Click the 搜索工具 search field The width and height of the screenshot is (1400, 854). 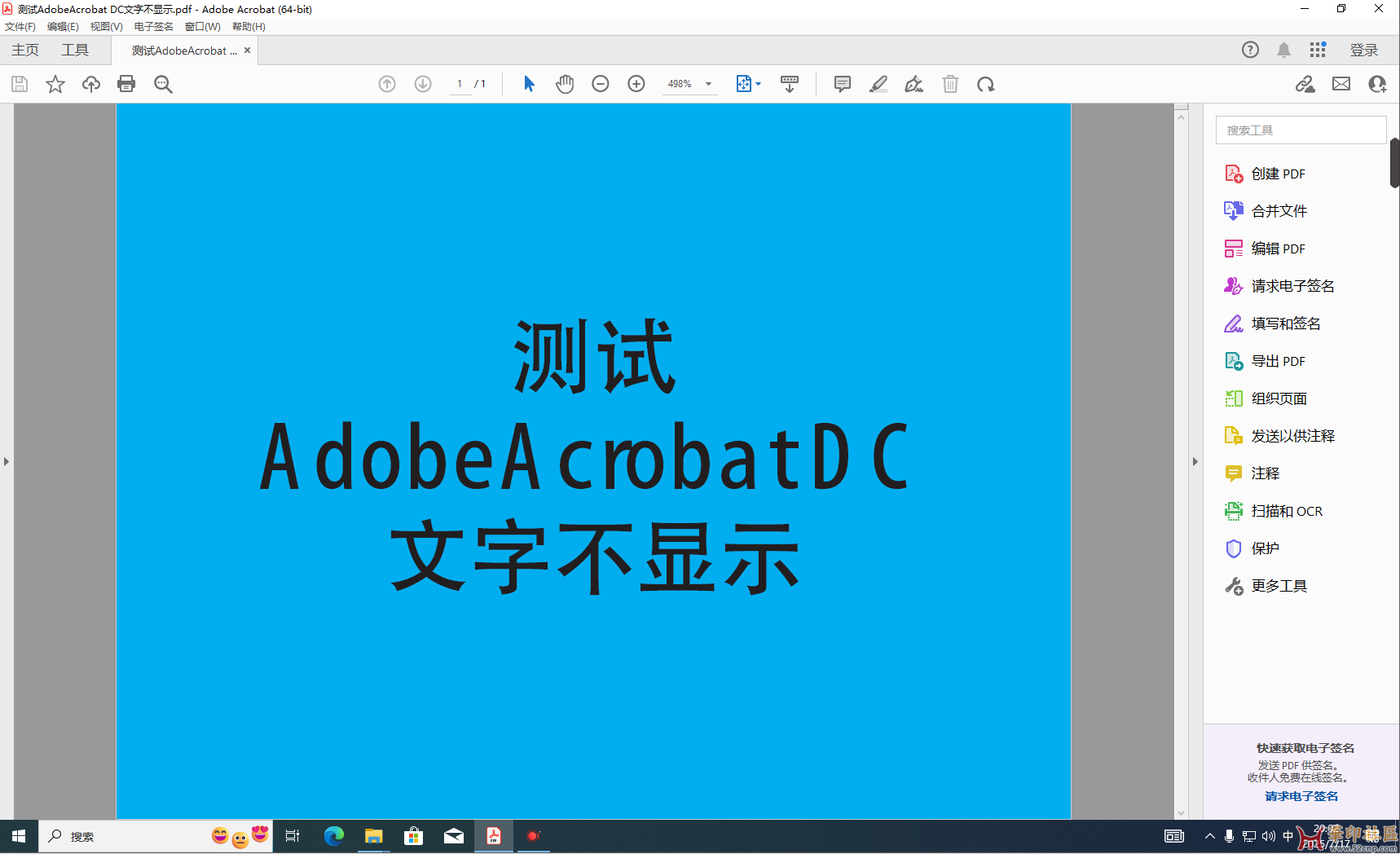(x=1301, y=130)
